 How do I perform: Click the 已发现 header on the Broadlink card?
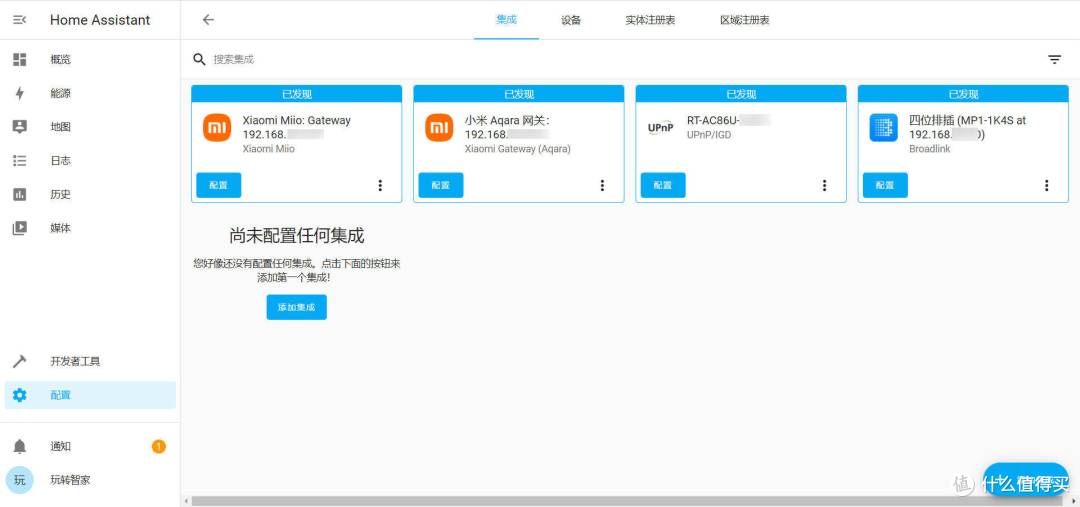[x=964, y=94]
